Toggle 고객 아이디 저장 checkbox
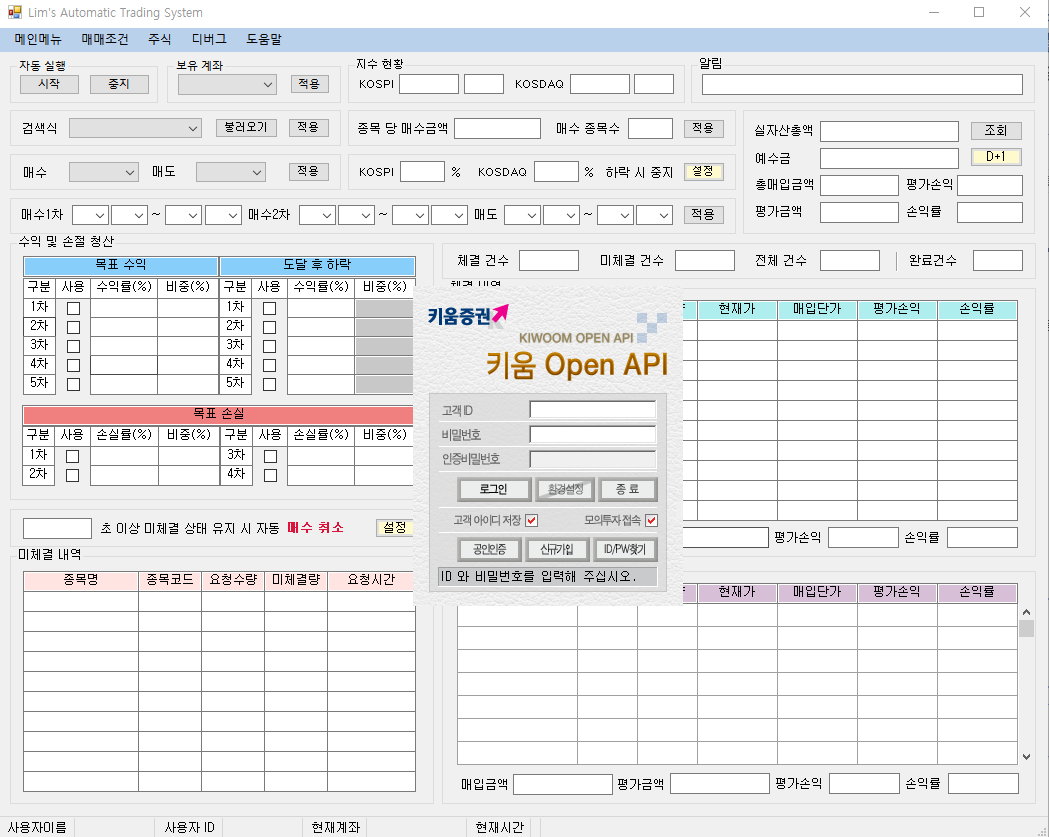1049x837 pixels. coord(532,521)
